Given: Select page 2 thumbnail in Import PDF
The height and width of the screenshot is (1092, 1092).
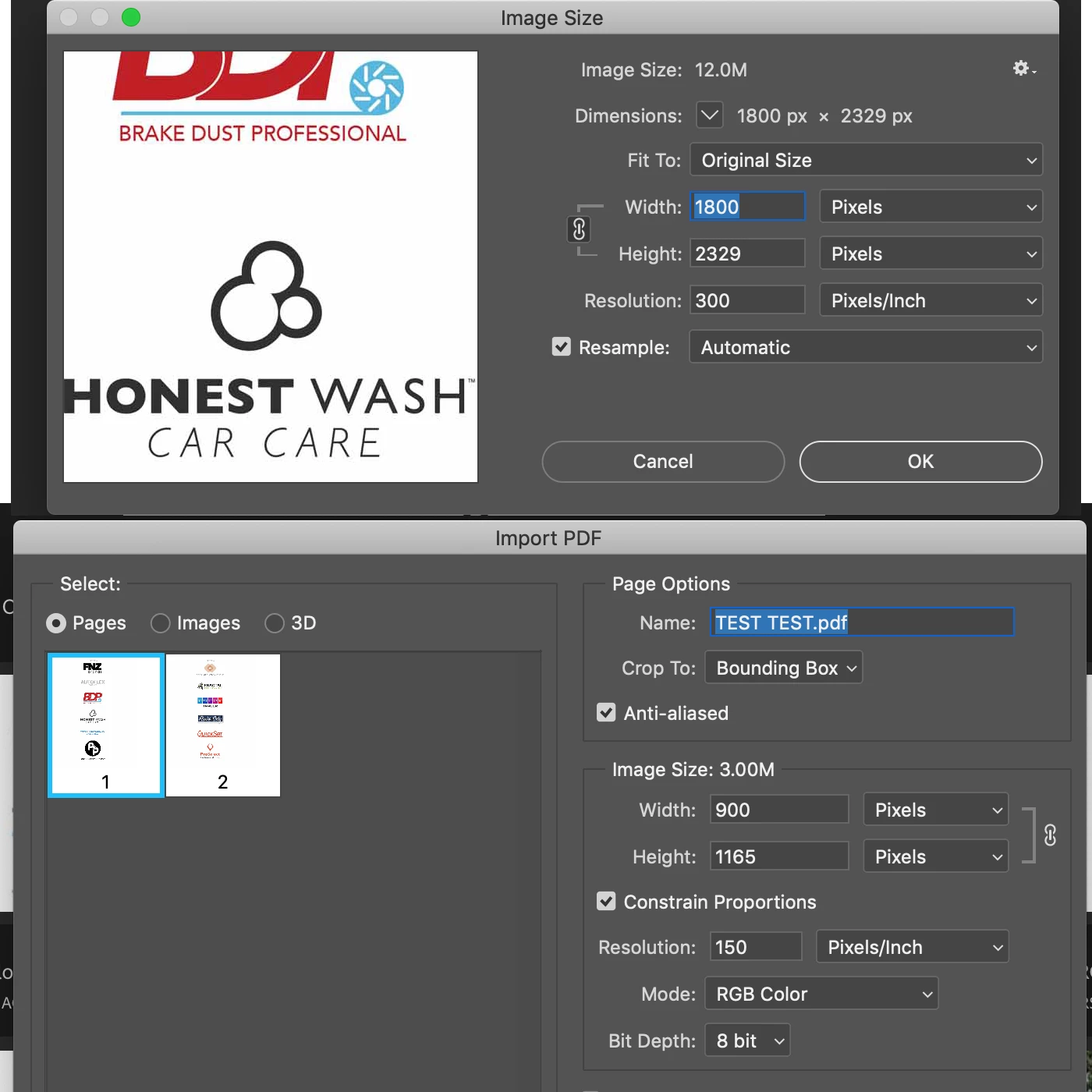Looking at the screenshot, I should pos(223,725).
